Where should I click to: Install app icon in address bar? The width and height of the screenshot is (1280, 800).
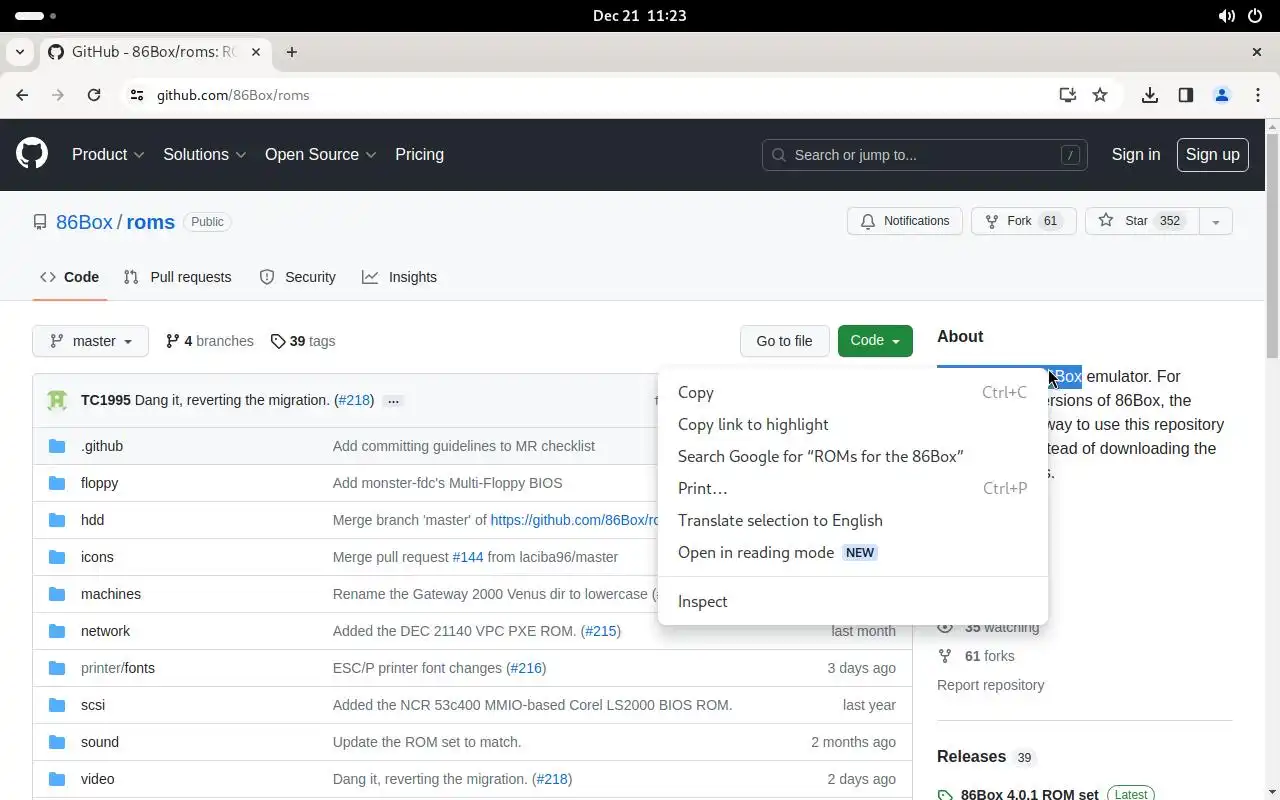point(1068,95)
